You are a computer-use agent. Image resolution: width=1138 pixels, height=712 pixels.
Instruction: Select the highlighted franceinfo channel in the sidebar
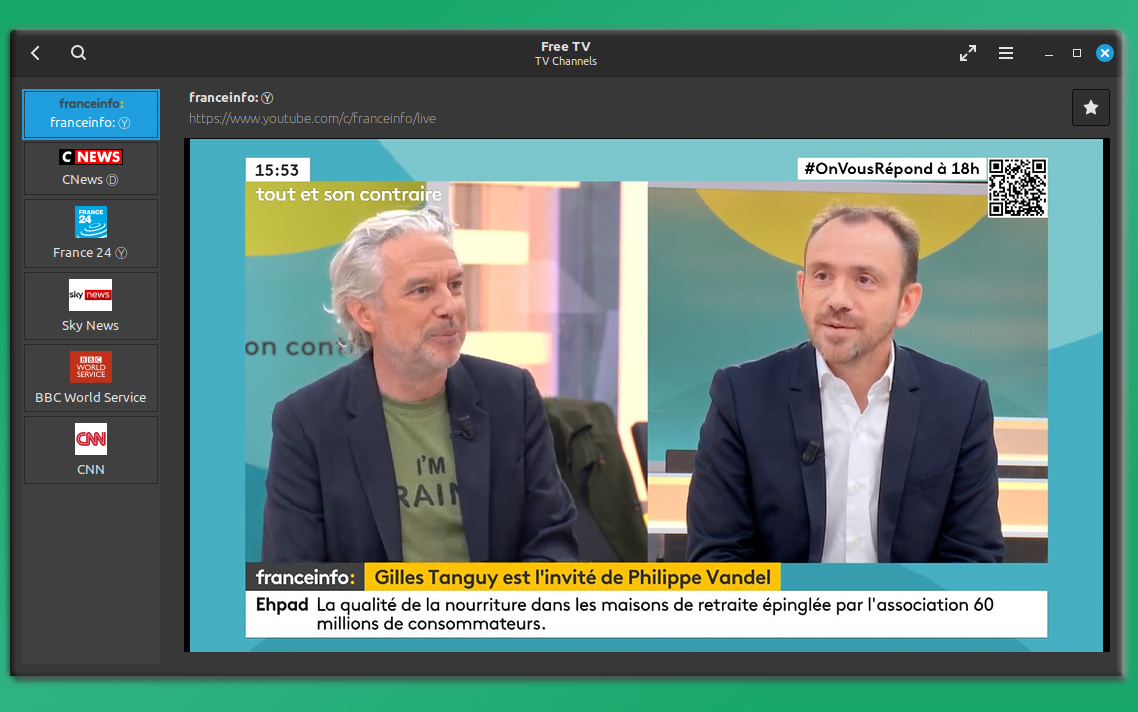click(x=91, y=114)
